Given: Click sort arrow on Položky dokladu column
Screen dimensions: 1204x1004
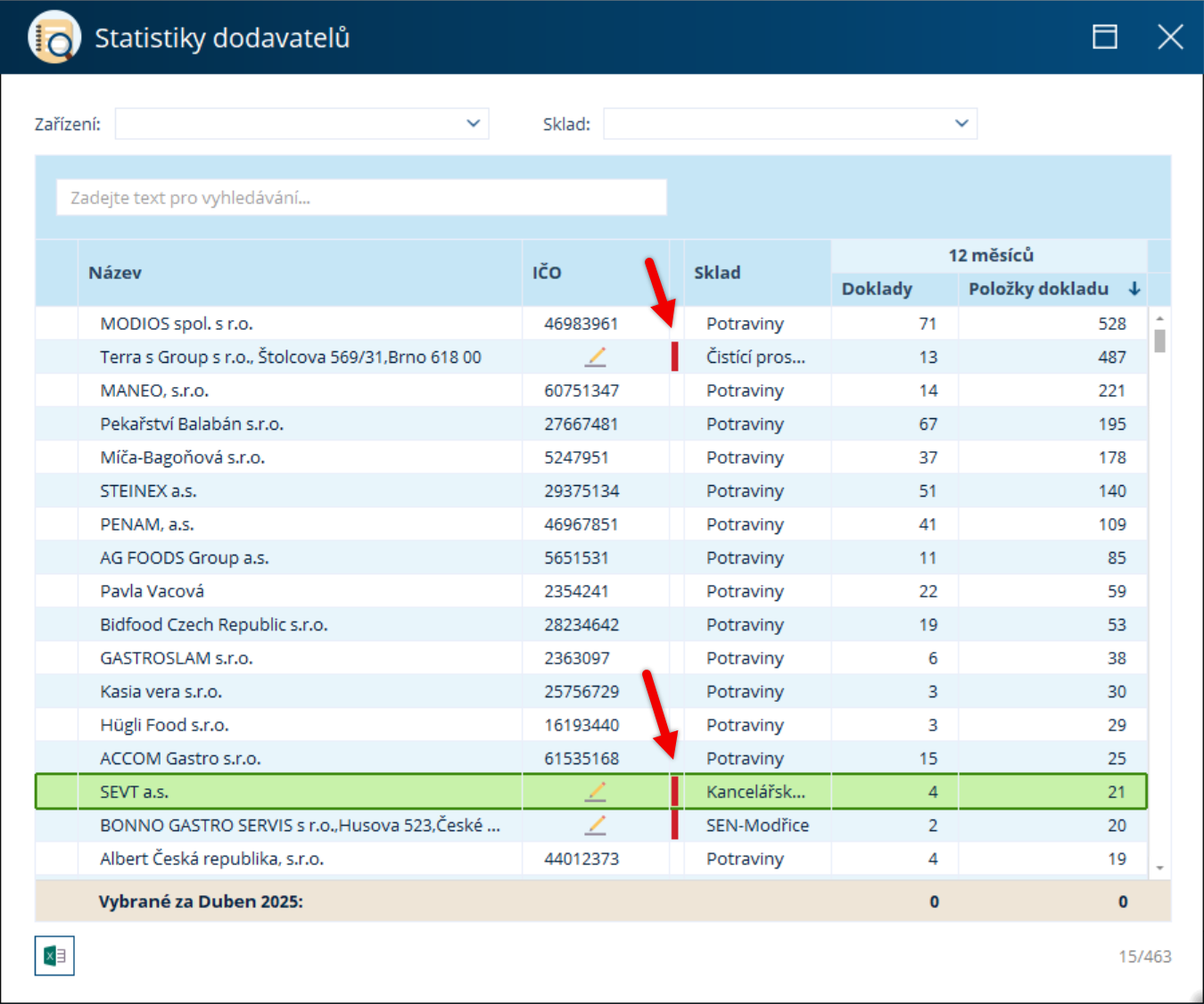Looking at the screenshot, I should coord(1134,289).
